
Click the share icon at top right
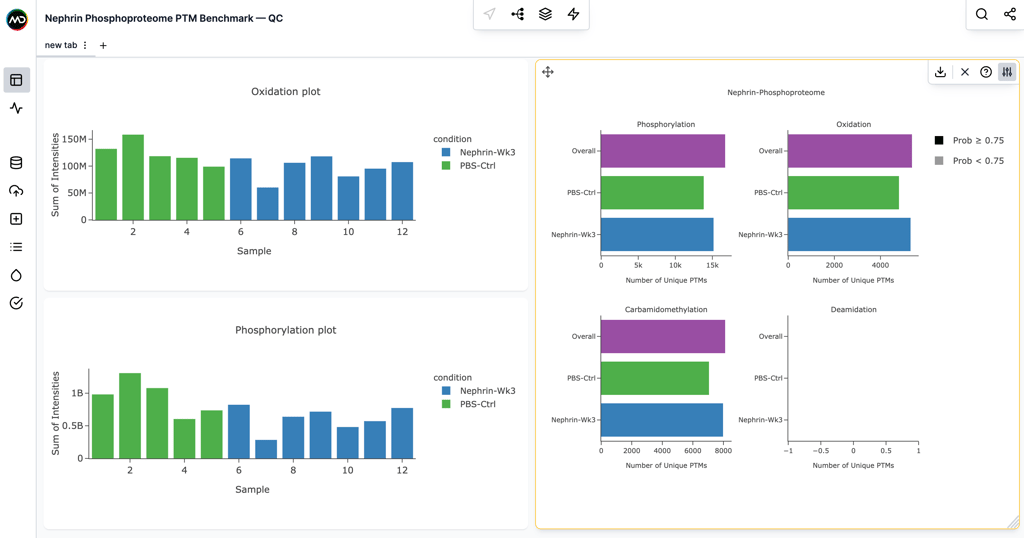click(x=1010, y=14)
